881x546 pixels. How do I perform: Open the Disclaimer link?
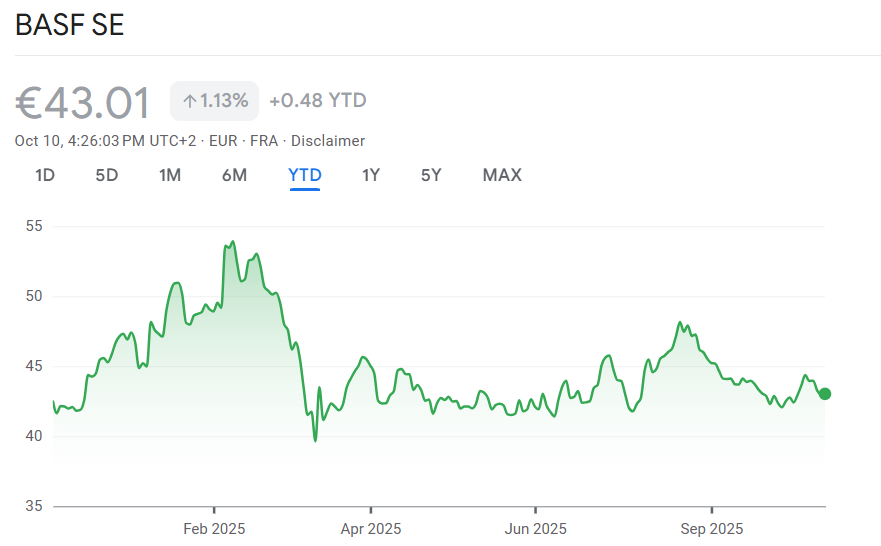point(328,141)
